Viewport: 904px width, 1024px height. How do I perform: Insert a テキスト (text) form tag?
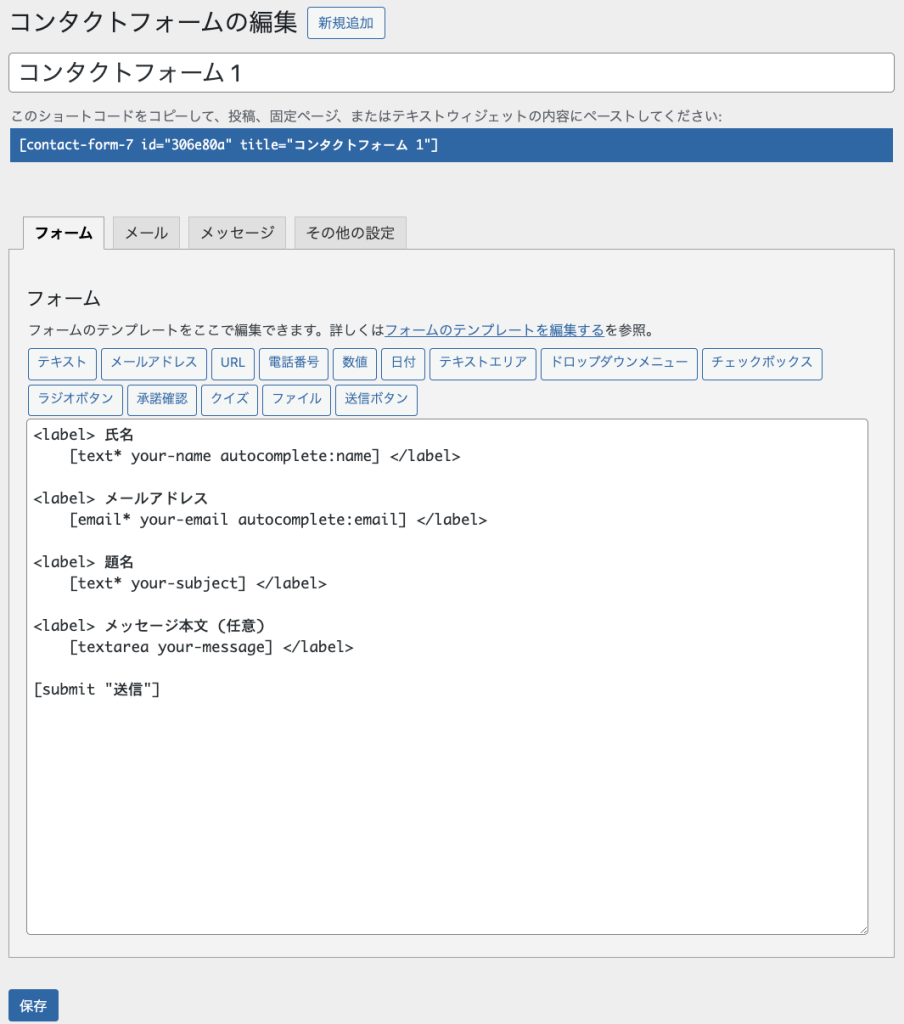[x=61, y=364]
